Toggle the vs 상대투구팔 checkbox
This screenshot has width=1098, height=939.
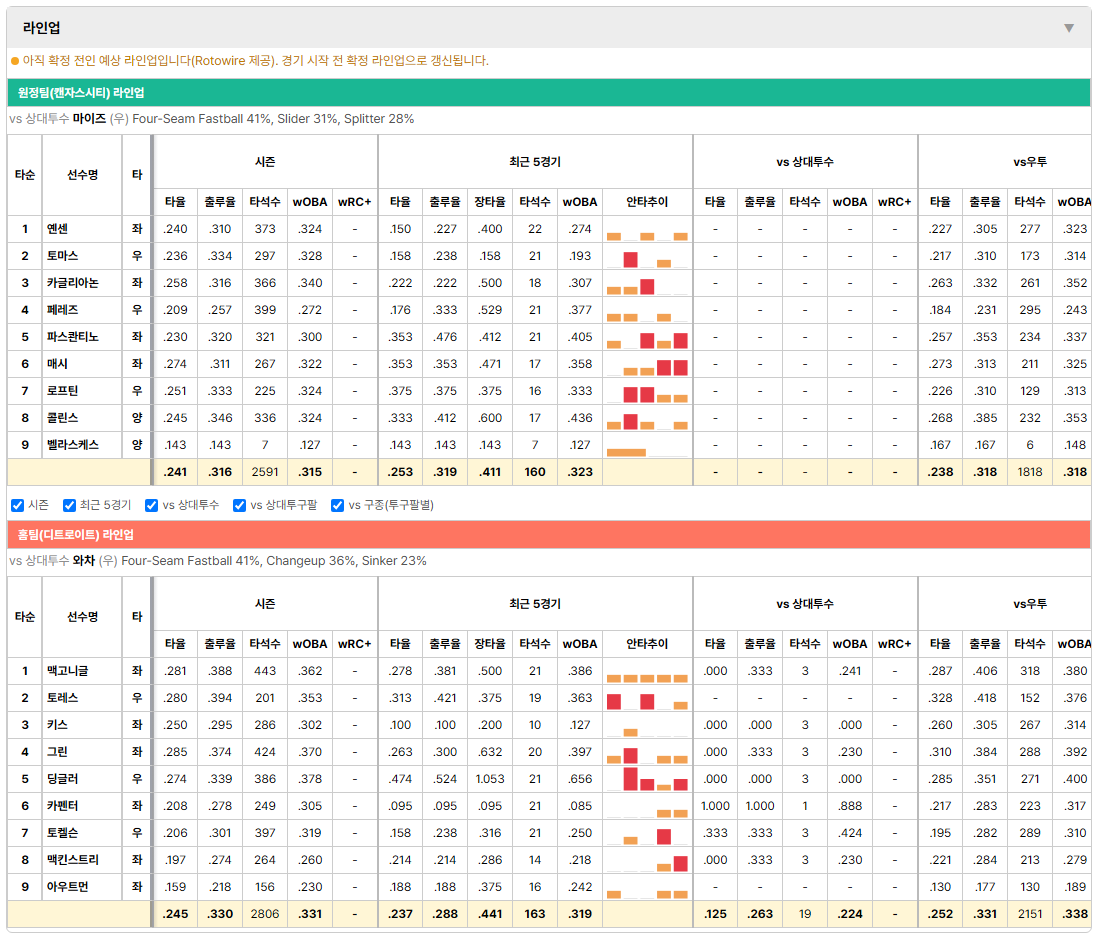[x=239, y=506]
